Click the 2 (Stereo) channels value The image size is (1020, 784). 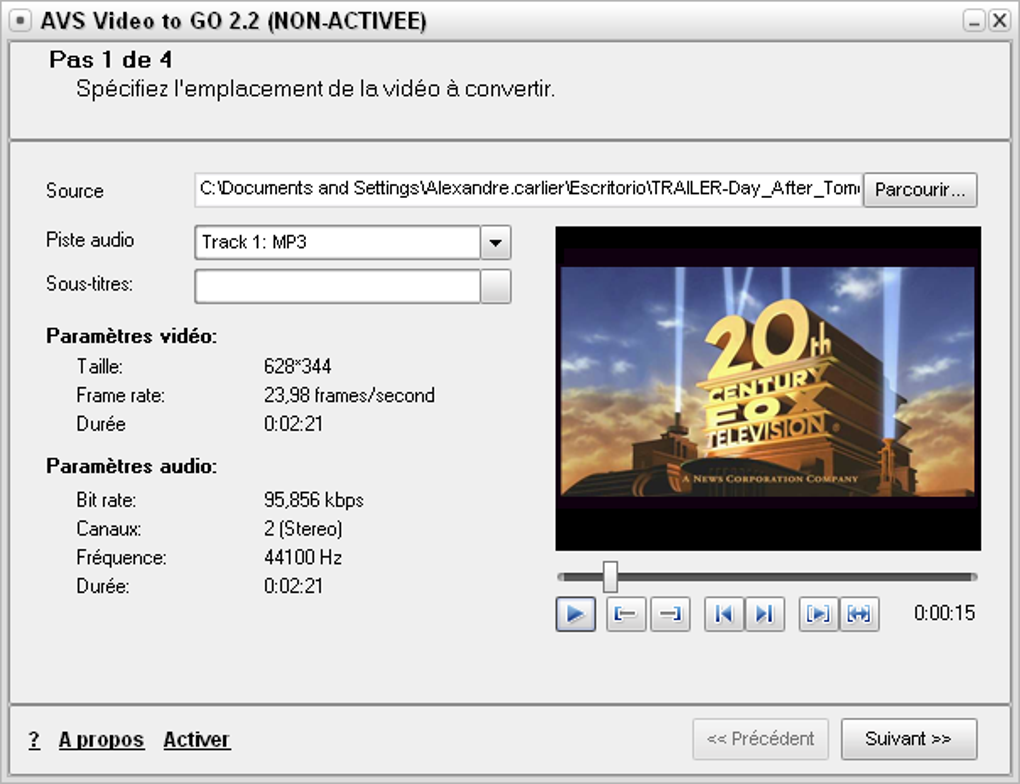tap(303, 529)
